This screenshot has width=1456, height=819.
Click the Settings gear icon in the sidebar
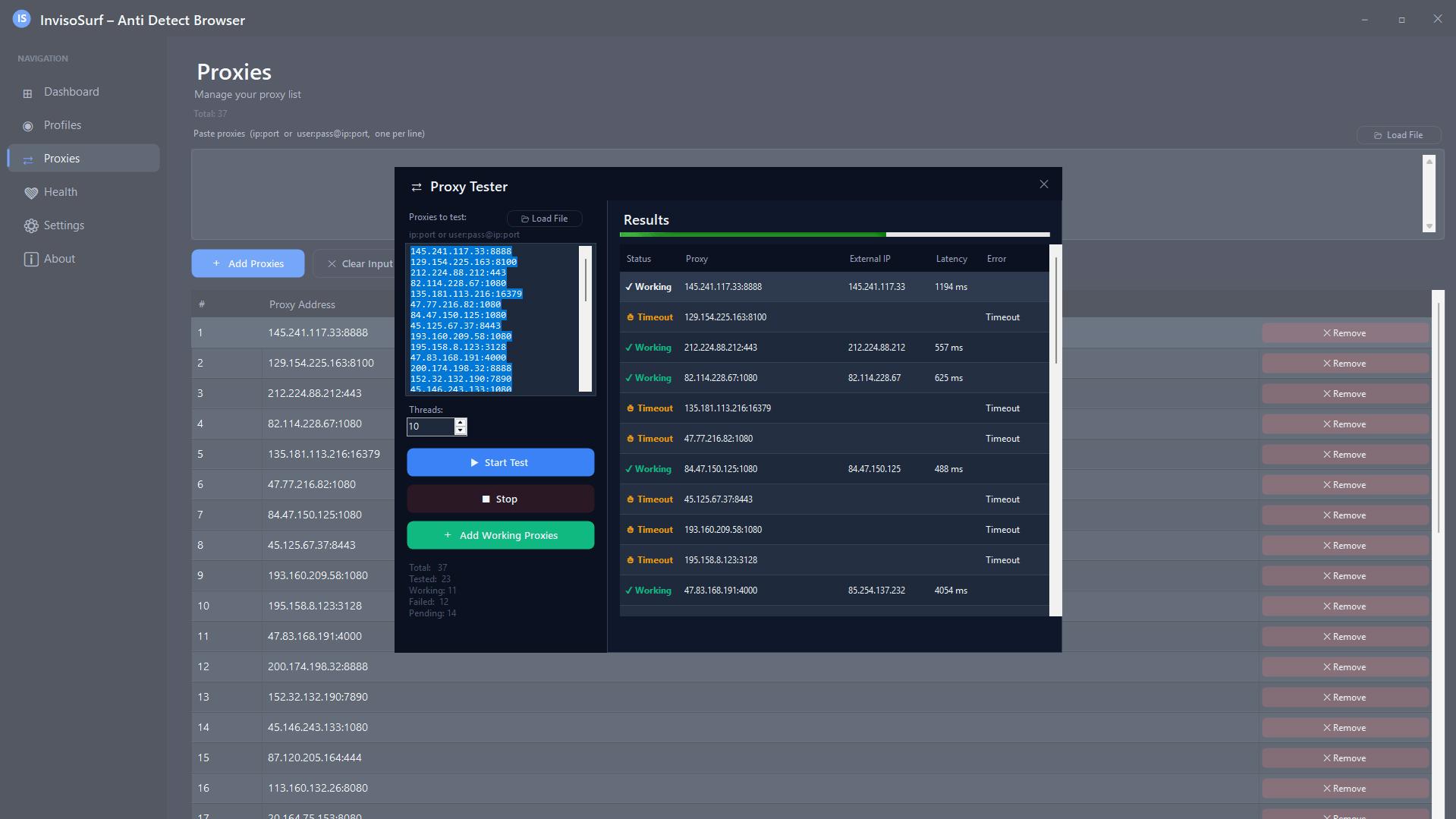30,225
